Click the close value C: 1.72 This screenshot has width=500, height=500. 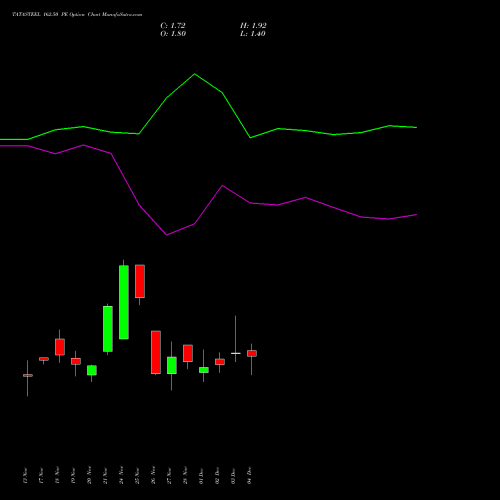[x=173, y=26]
